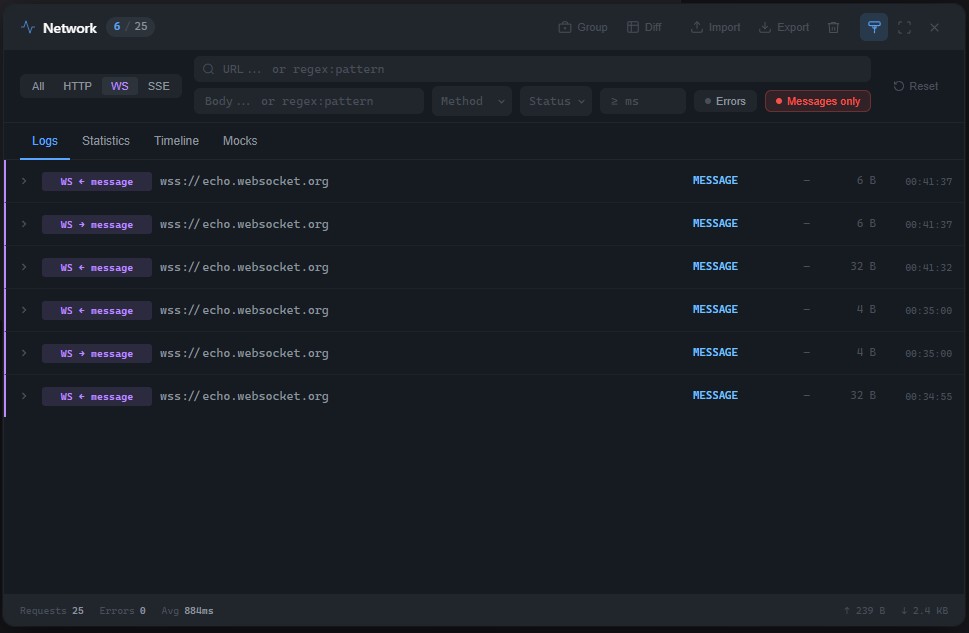Viewport: 969px width, 633px height.
Task: Focus the minimum ms duration field
Action: click(x=642, y=101)
